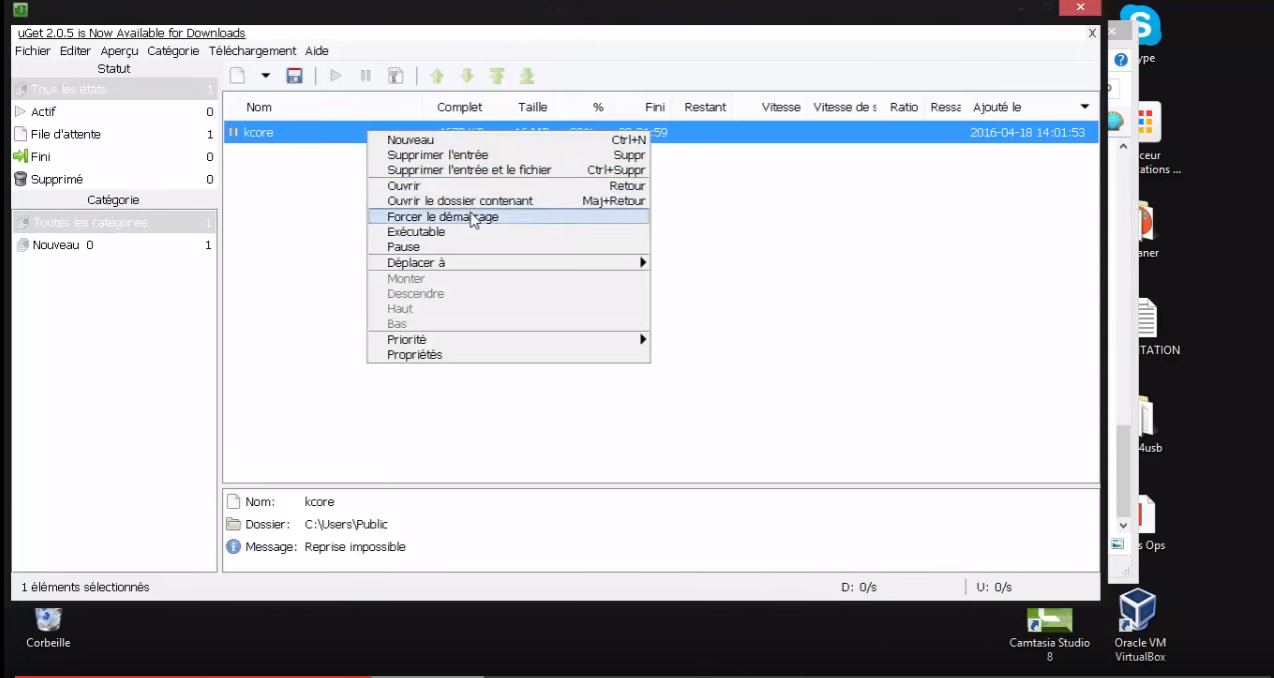Image resolution: width=1274 pixels, height=678 pixels.
Task: Open the Aperçu menu
Action: [x=120, y=51]
